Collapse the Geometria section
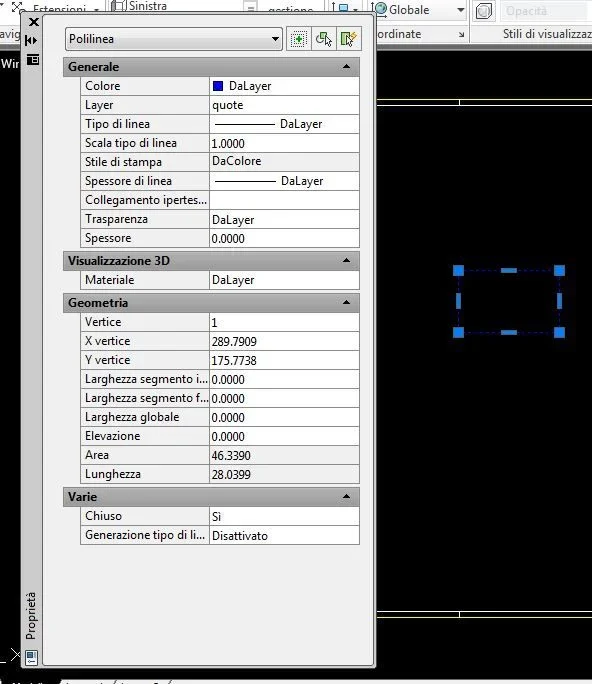The width and height of the screenshot is (592, 684). point(346,302)
